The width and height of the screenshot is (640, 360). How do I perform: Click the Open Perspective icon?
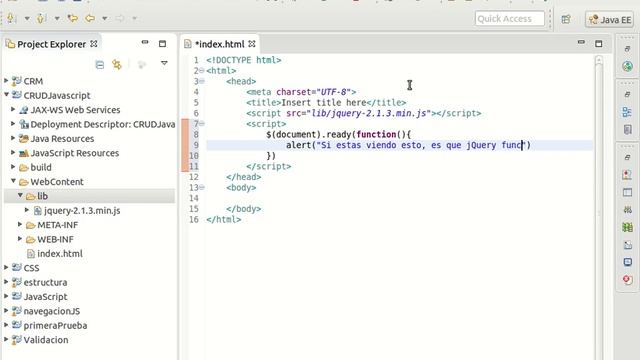pos(566,19)
